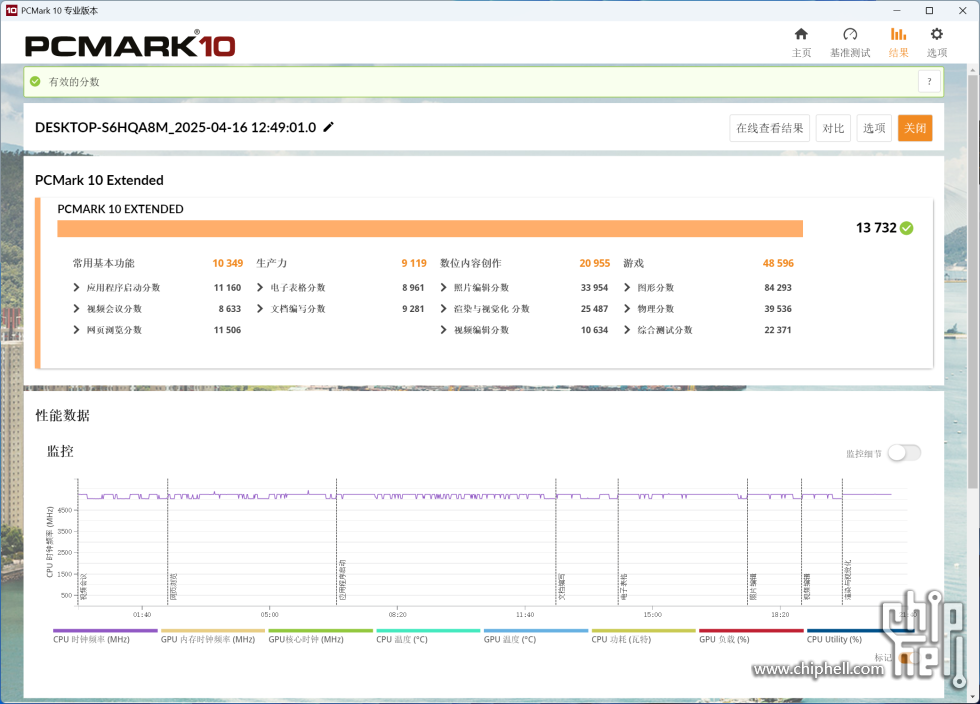The image size is (980, 704).
Task: Click the 对比 compare button
Action: (x=833, y=128)
